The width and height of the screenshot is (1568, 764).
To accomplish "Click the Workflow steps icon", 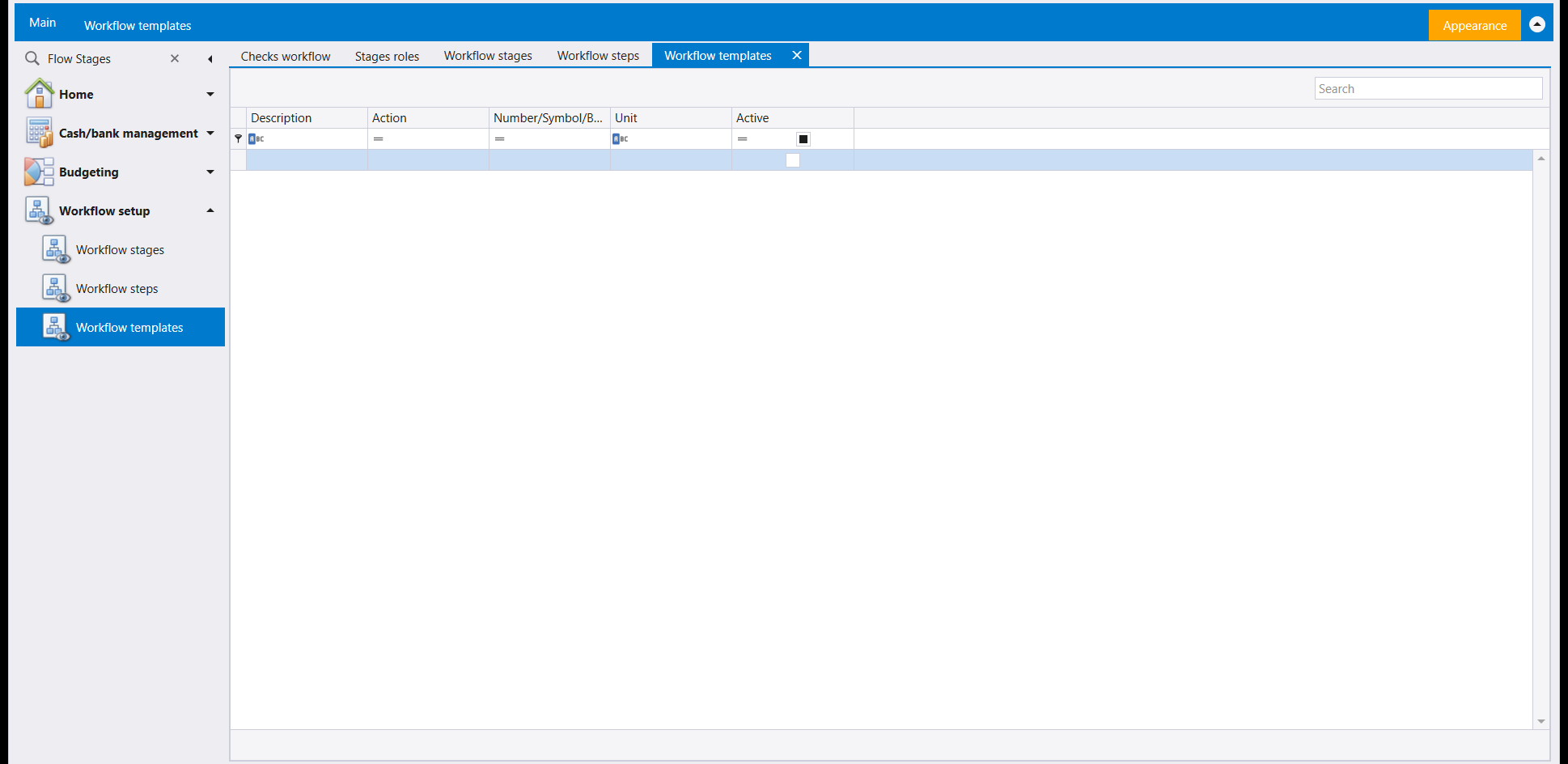I will click(56, 288).
